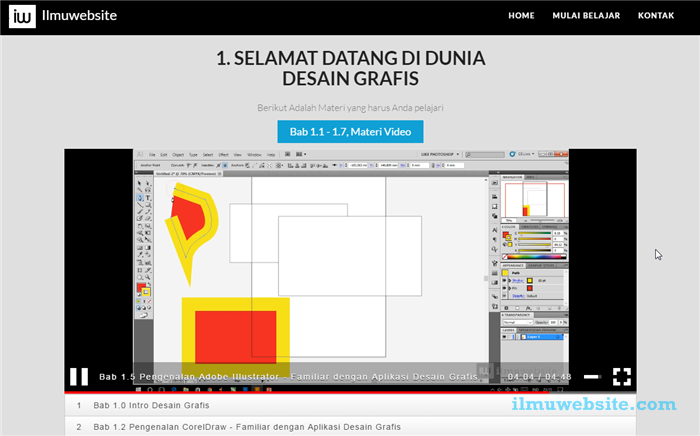The width and height of the screenshot is (700, 436).
Task: Open the blending mode Normal dropdown
Action: [518, 322]
